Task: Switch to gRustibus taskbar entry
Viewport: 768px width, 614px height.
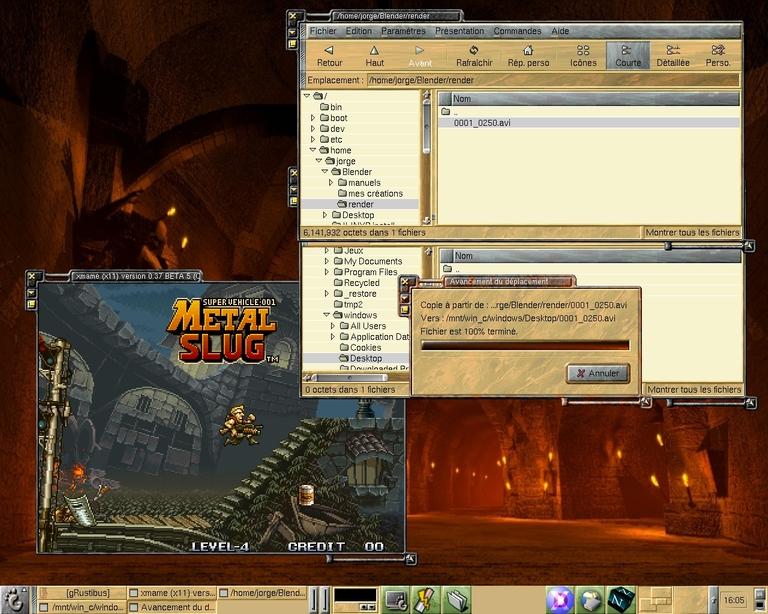Action: [x=82, y=593]
